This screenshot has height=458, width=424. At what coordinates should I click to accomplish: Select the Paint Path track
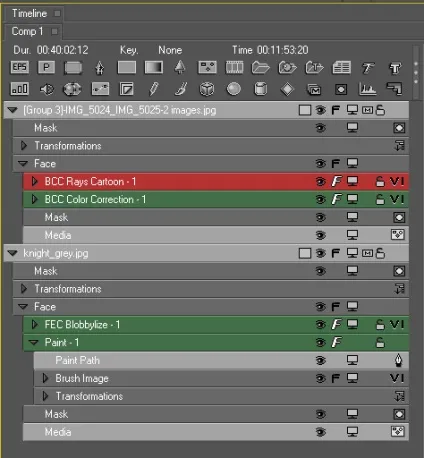221,360
